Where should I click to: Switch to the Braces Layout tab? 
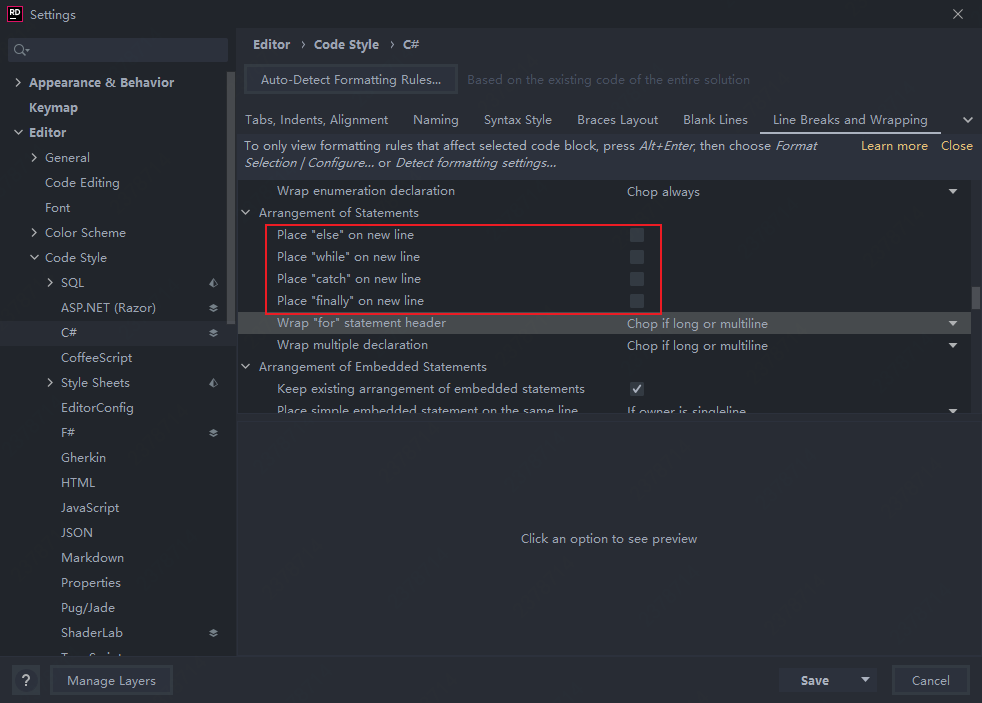click(x=617, y=119)
